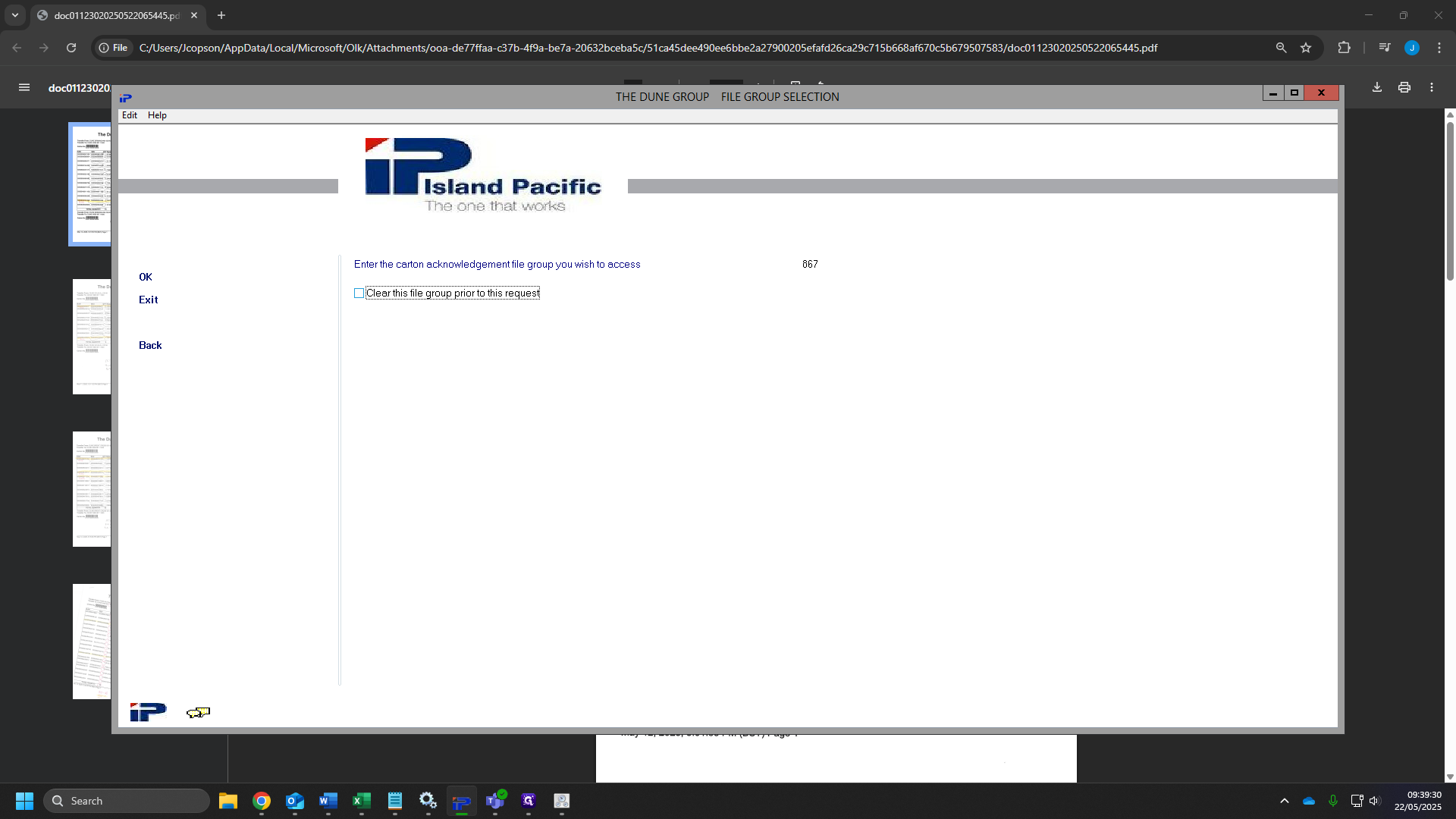
Task: Open the Chrome tab search dropdown
Action: pos(14,15)
